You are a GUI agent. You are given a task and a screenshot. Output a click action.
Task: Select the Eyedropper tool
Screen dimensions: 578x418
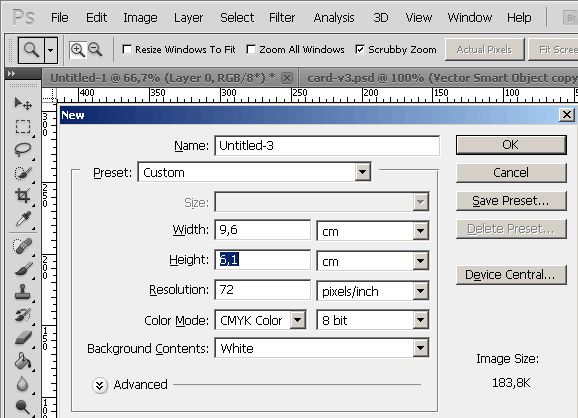click(x=23, y=219)
